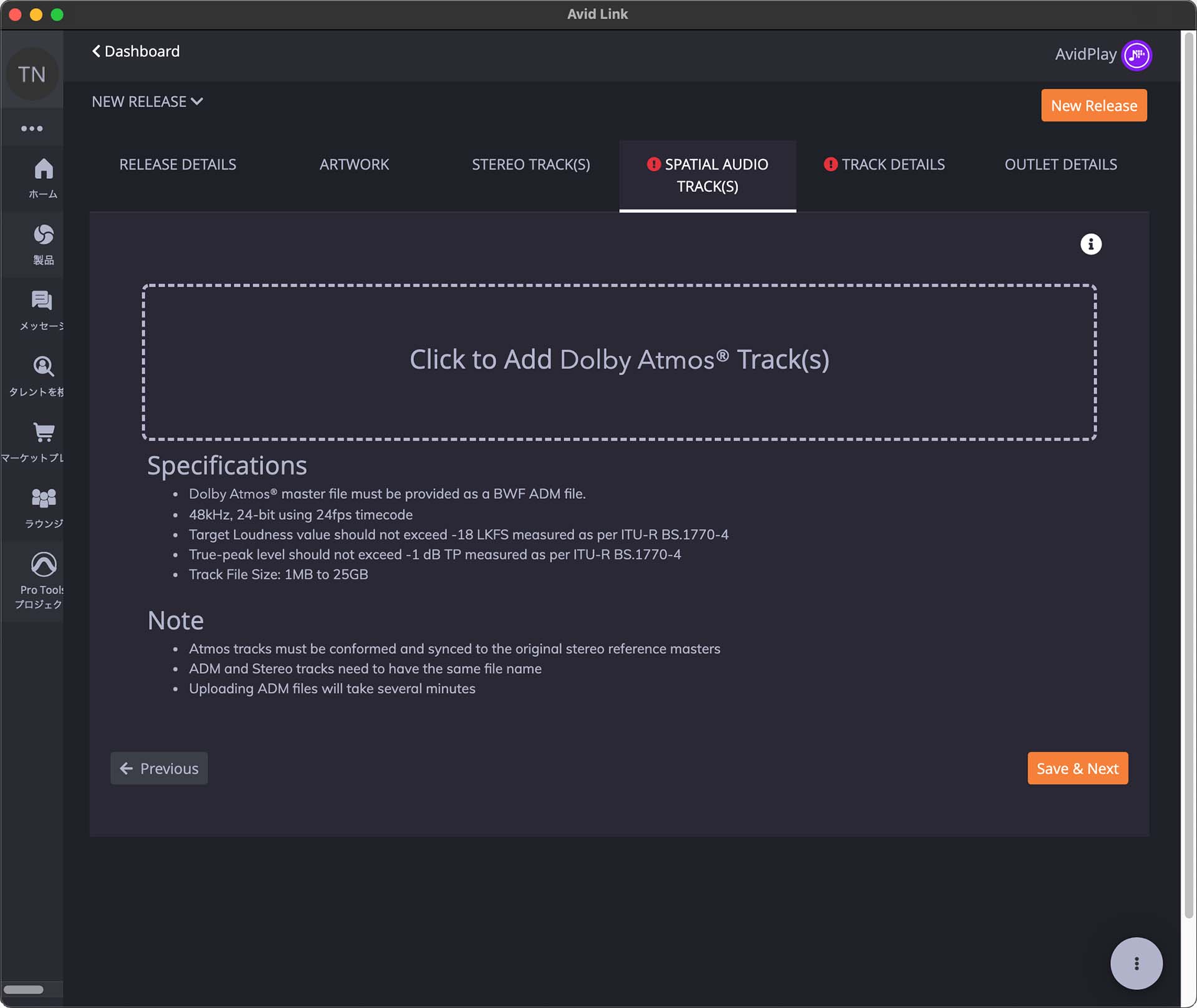
Task: Show info about spatial audio tracks
Action: tap(1090, 244)
